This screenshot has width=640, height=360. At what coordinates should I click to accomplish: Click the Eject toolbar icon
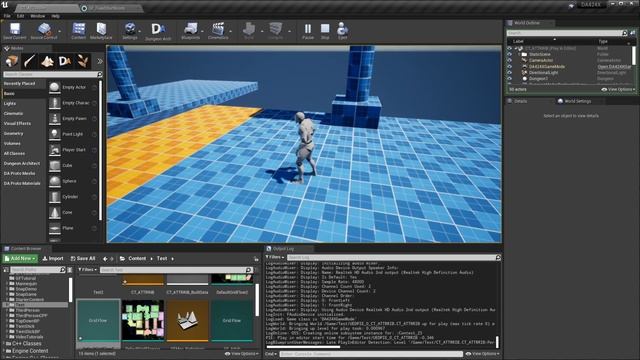(x=342, y=29)
